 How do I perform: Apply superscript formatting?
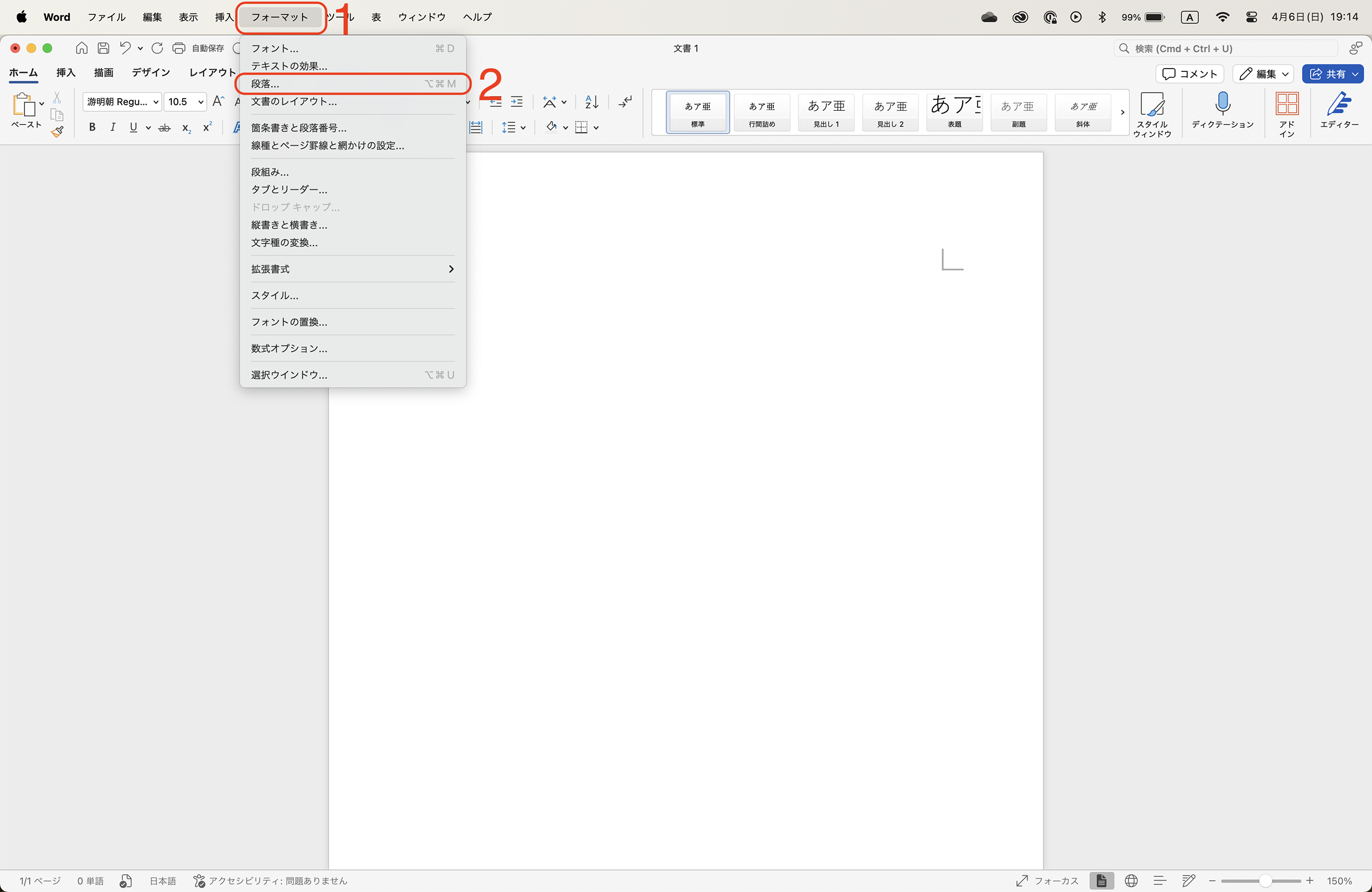click(207, 127)
